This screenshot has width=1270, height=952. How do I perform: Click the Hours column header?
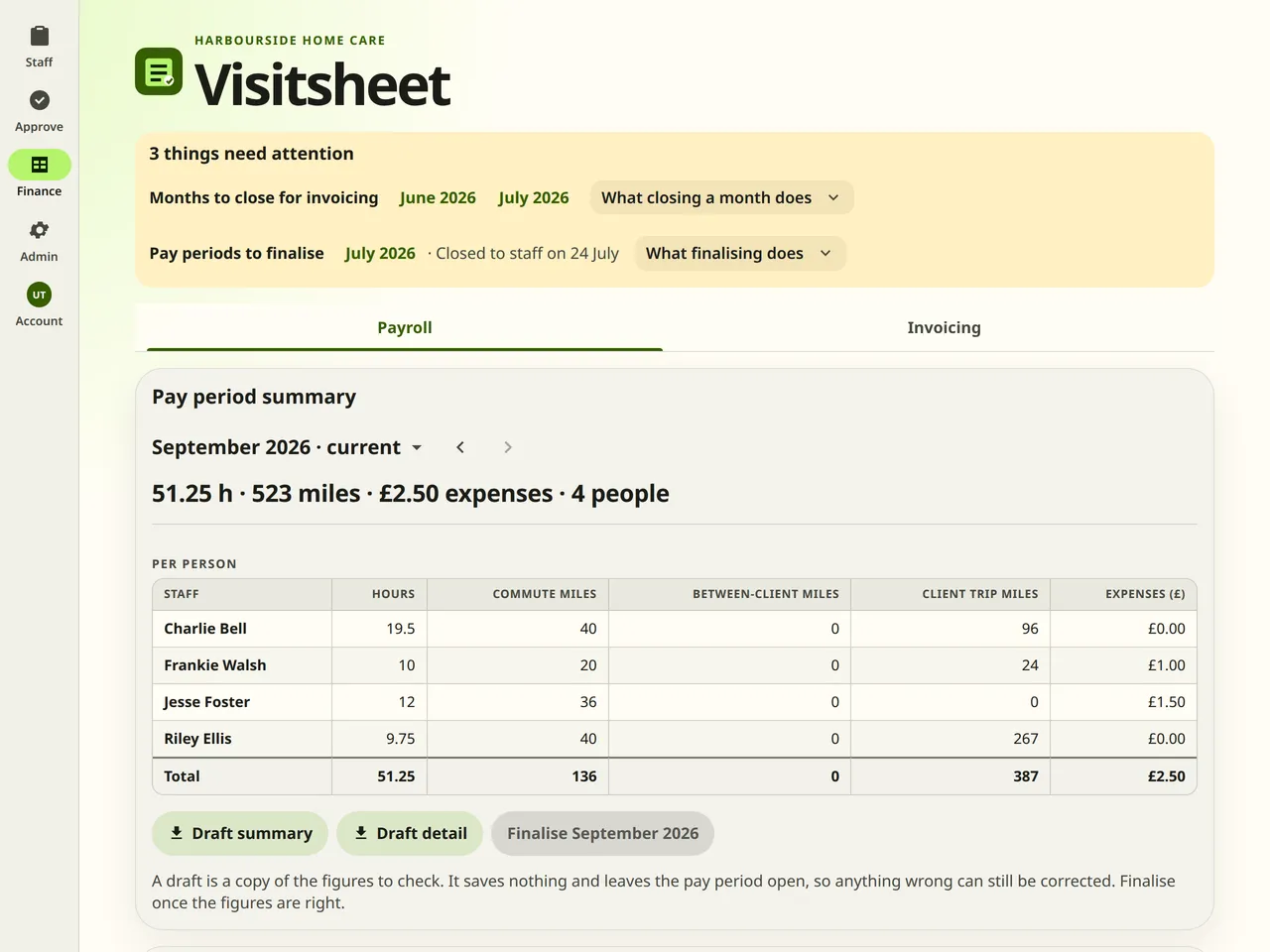(x=379, y=594)
